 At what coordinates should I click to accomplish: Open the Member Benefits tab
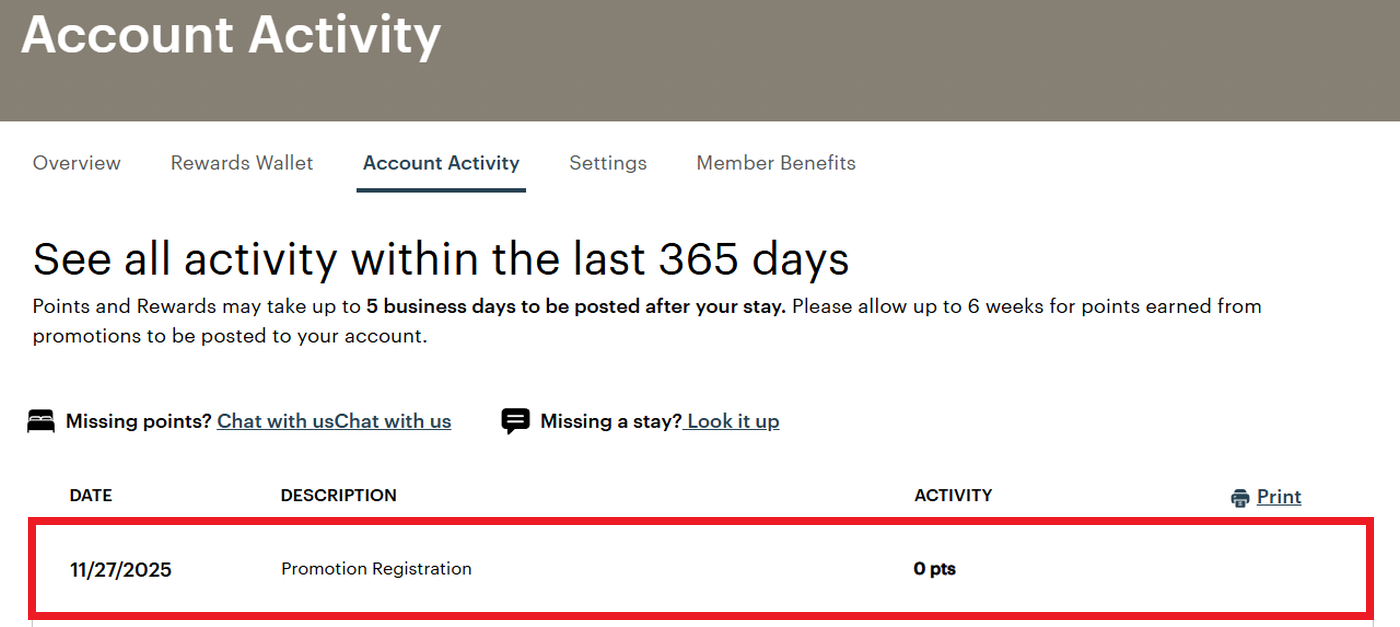click(x=776, y=163)
